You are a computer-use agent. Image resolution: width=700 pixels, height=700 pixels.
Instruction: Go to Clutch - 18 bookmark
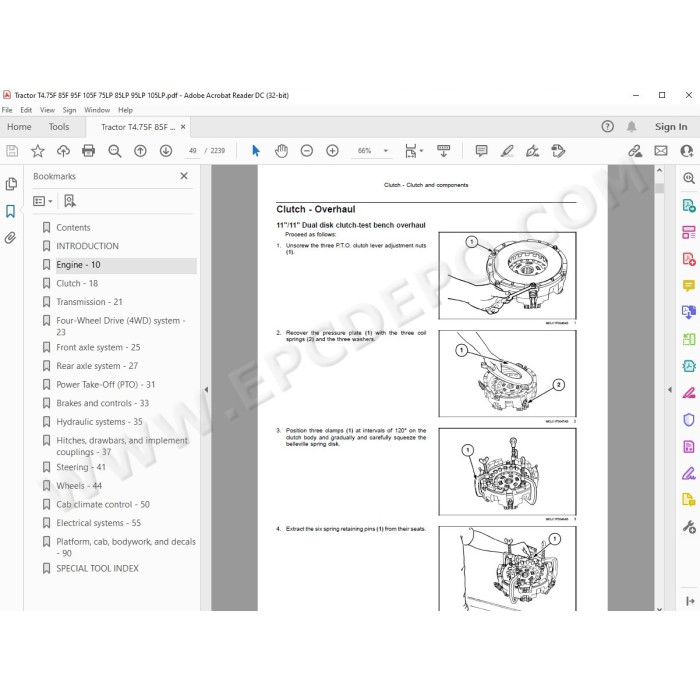point(77,283)
